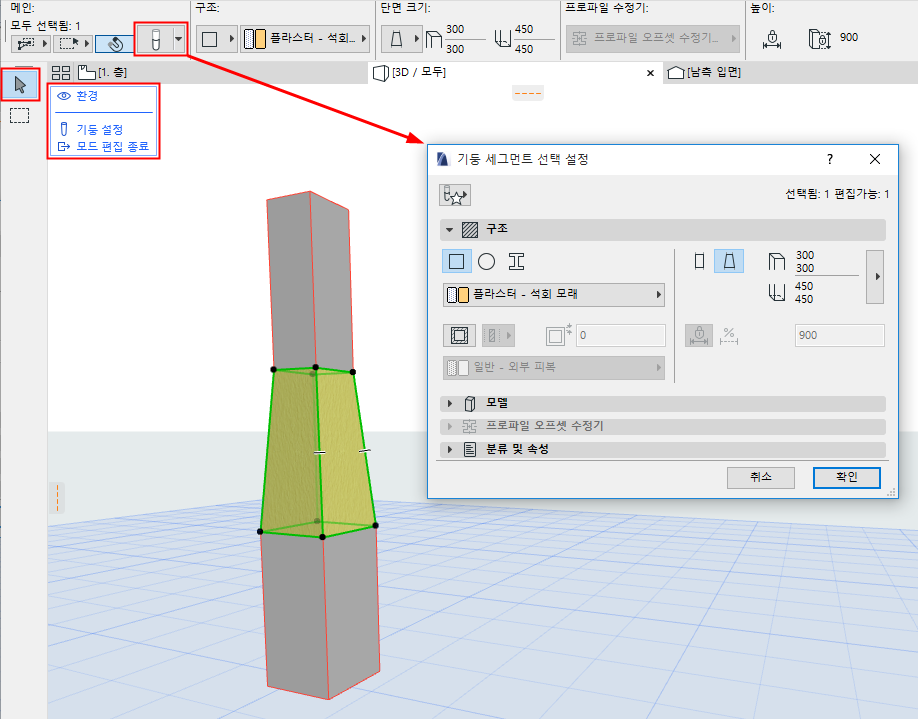Expand the 프로파일 오프셋 수정기 panel
Screen dimensions: 918x719
click(x=450, y=426)
